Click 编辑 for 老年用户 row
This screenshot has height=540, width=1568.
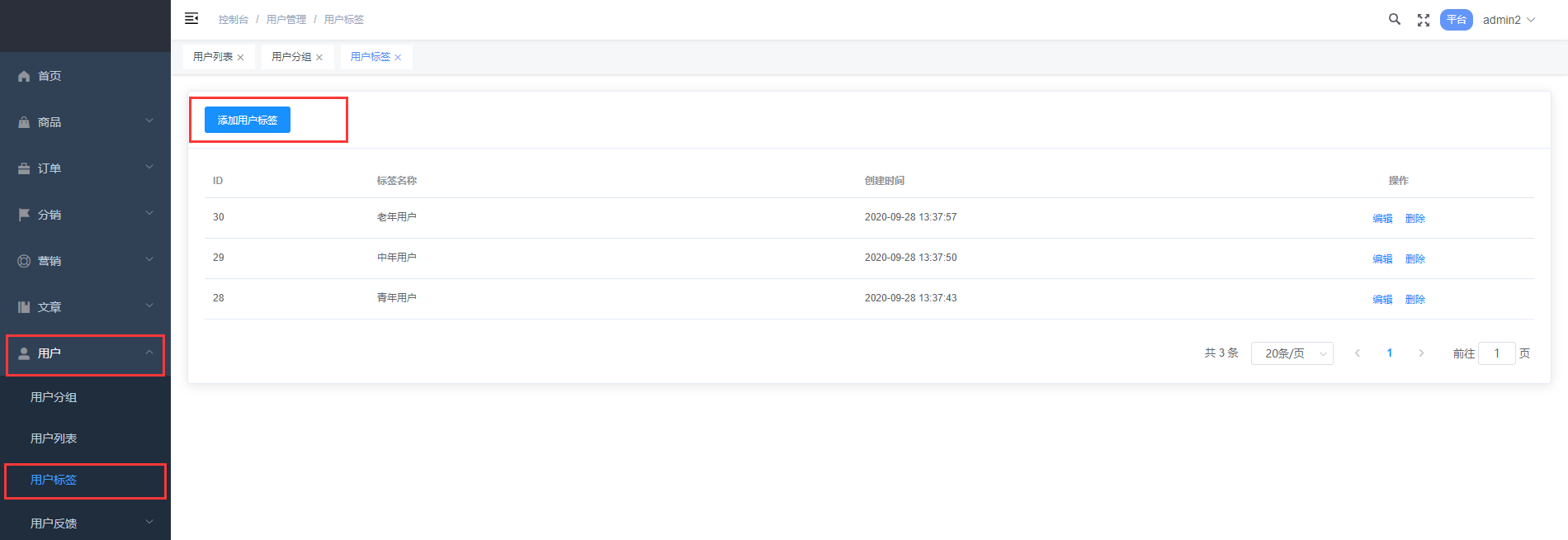pyautogui.click(x=1382, y=219)
